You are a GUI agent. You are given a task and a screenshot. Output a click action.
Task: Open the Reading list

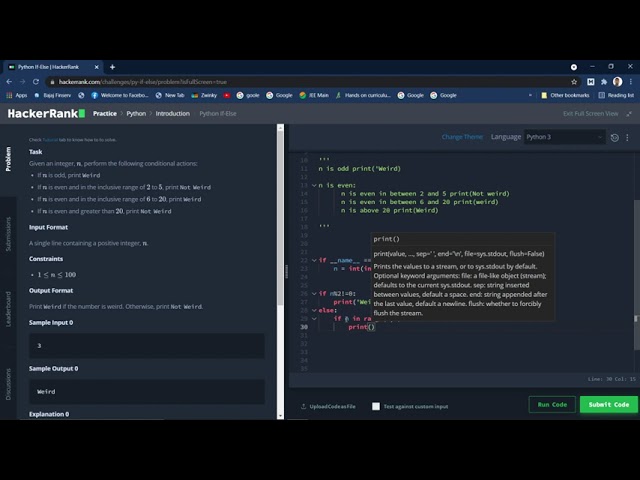(616, 95)
